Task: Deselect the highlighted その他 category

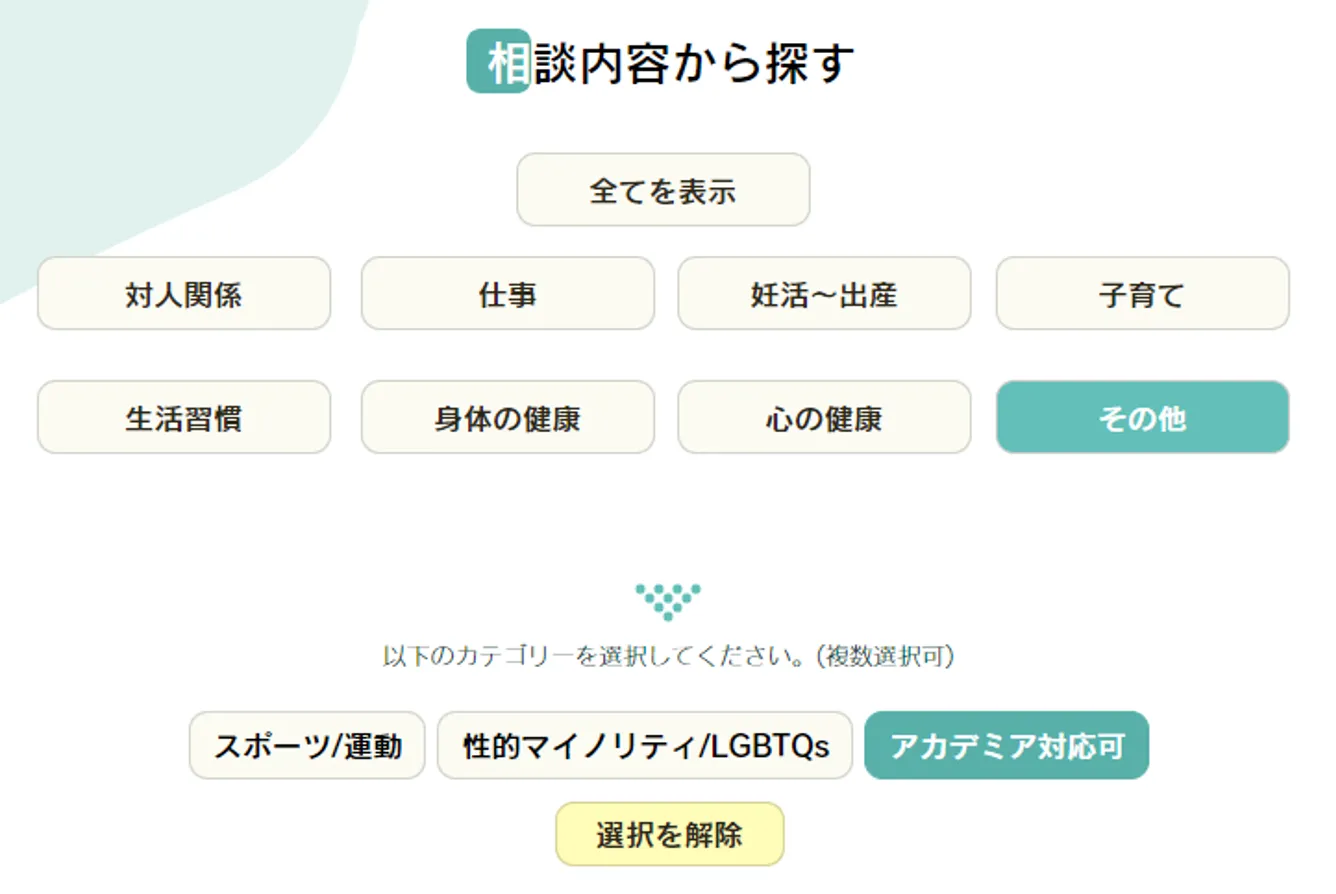Action: [1143, 417]
